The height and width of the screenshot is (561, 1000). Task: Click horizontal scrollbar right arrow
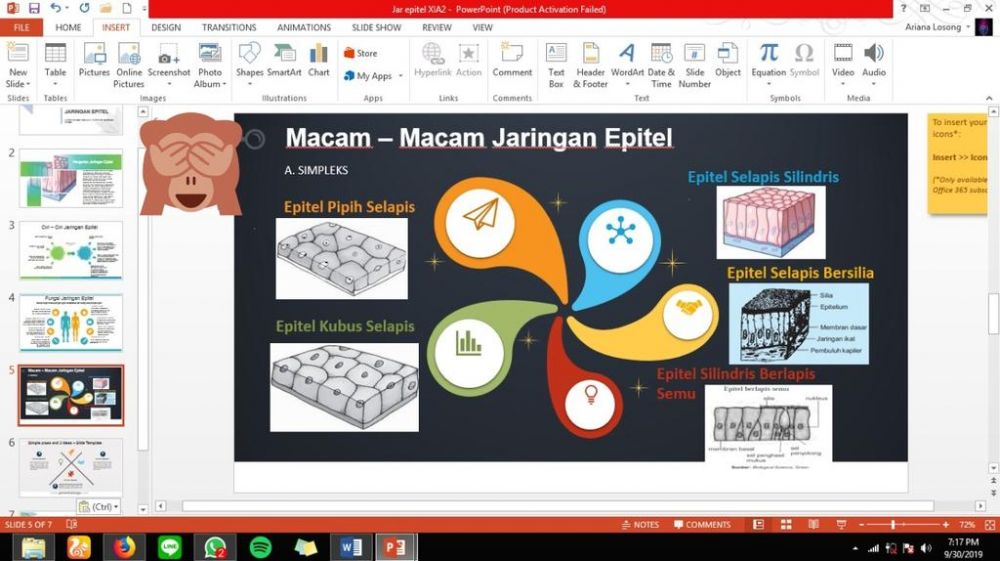981,506
